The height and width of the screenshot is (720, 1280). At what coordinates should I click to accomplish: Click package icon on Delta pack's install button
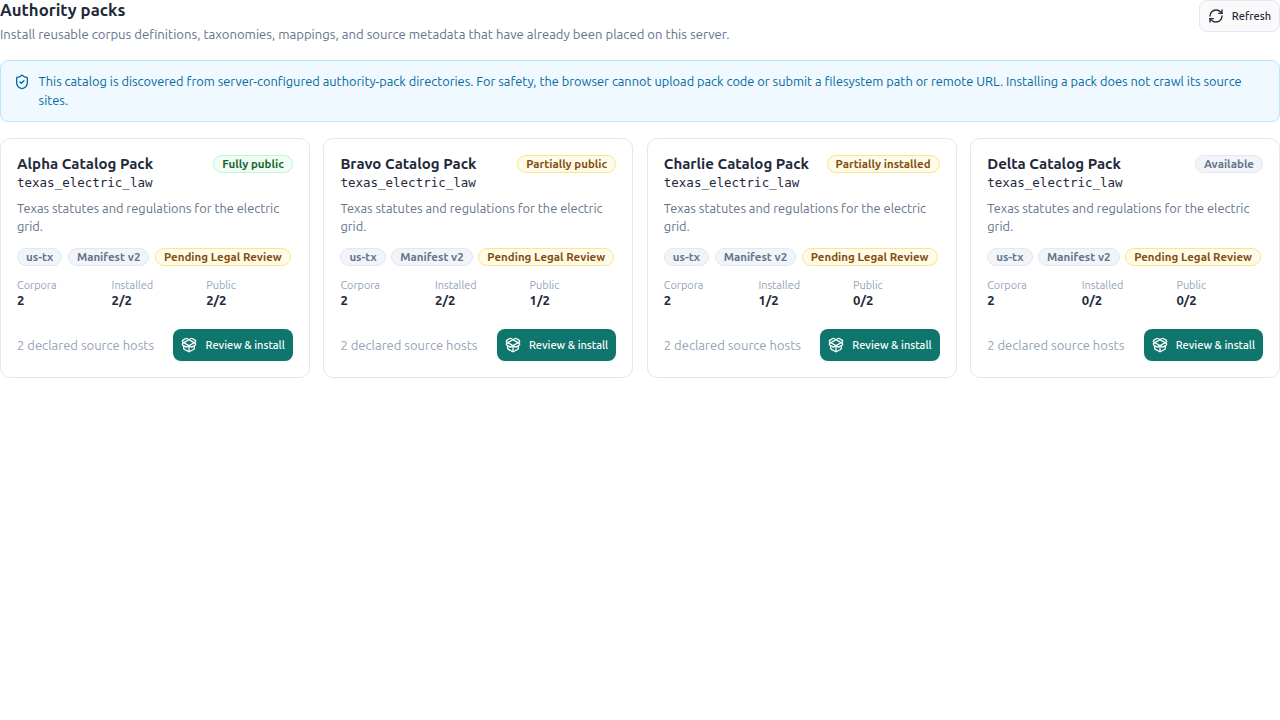pos(1160,345)
